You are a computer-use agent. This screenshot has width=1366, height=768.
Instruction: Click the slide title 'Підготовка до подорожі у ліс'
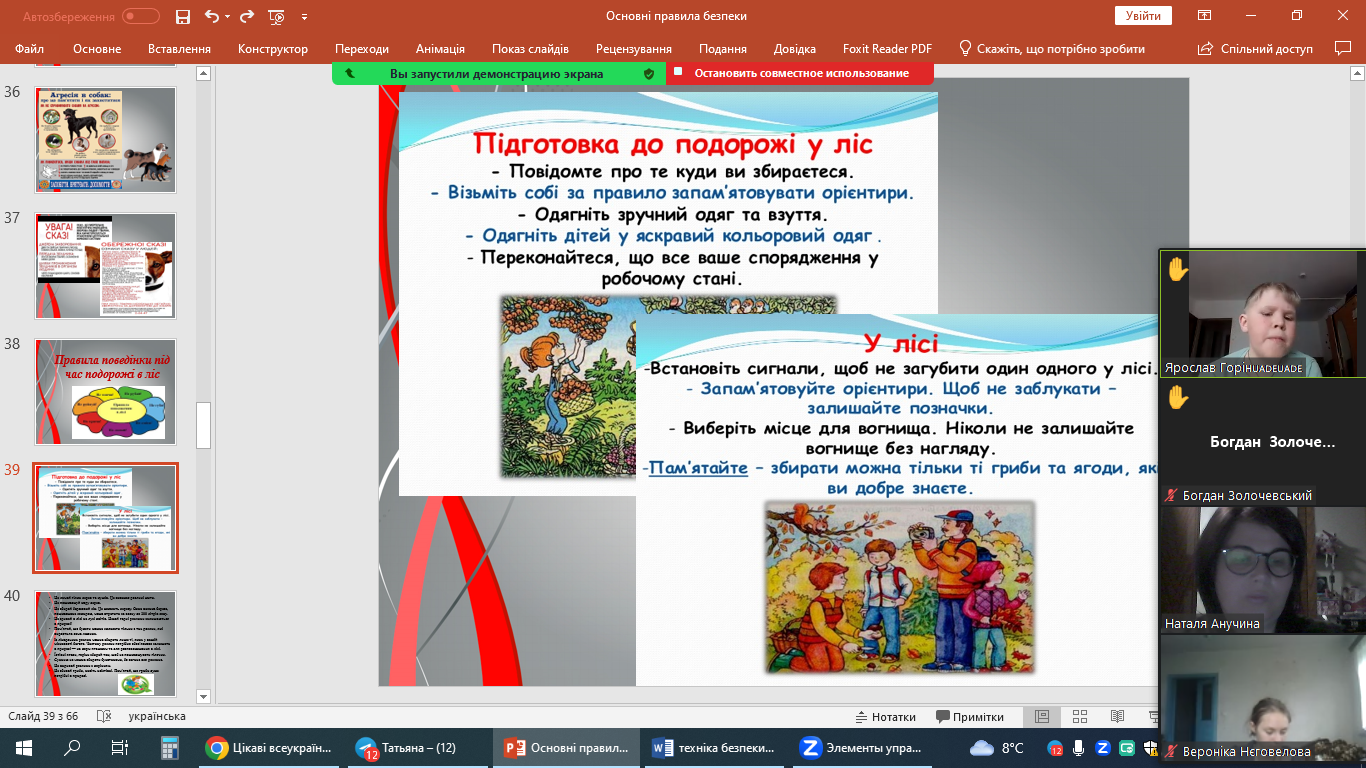(672, 144)
